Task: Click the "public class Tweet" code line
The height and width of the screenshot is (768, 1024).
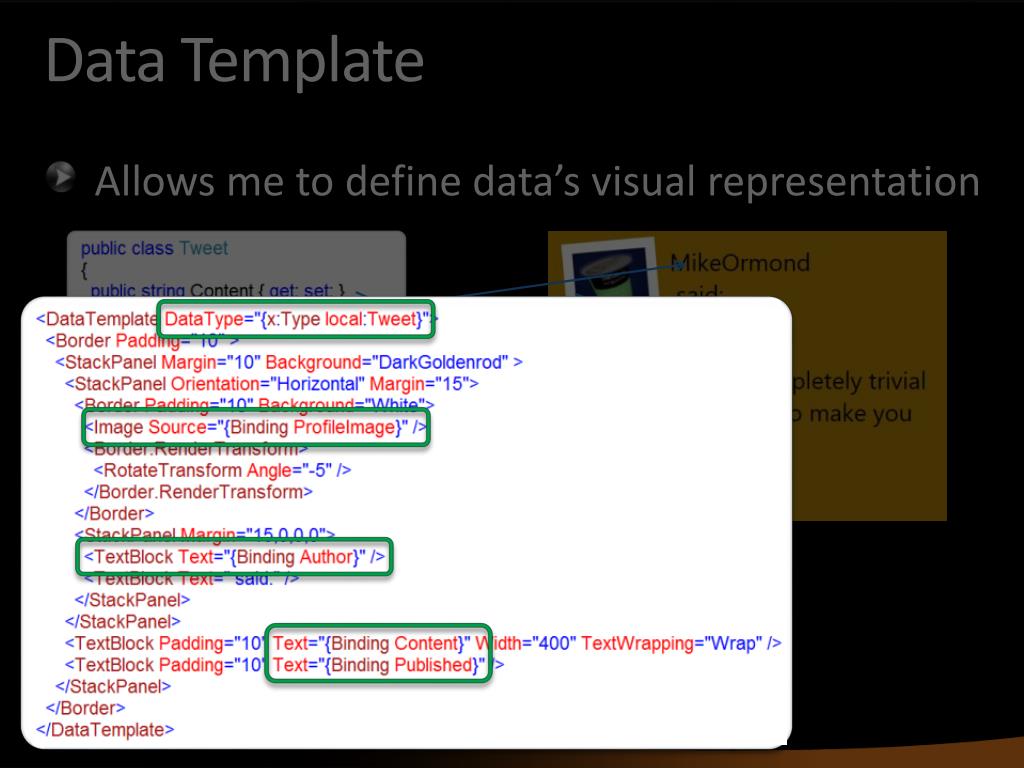Action: click(154, 248)
